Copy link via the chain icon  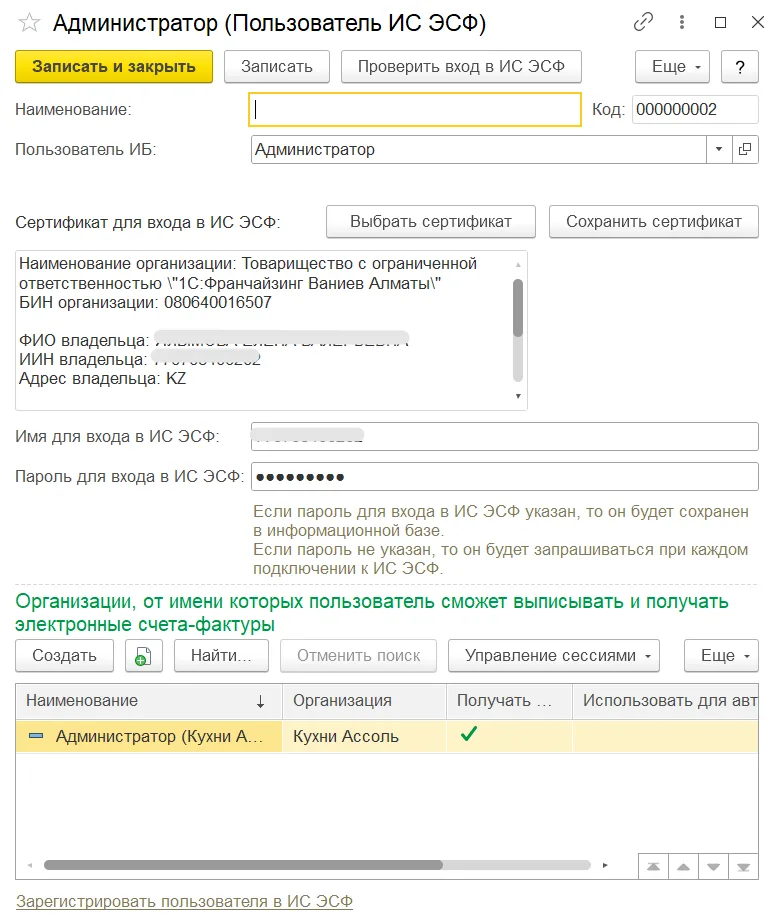[643, 22]
